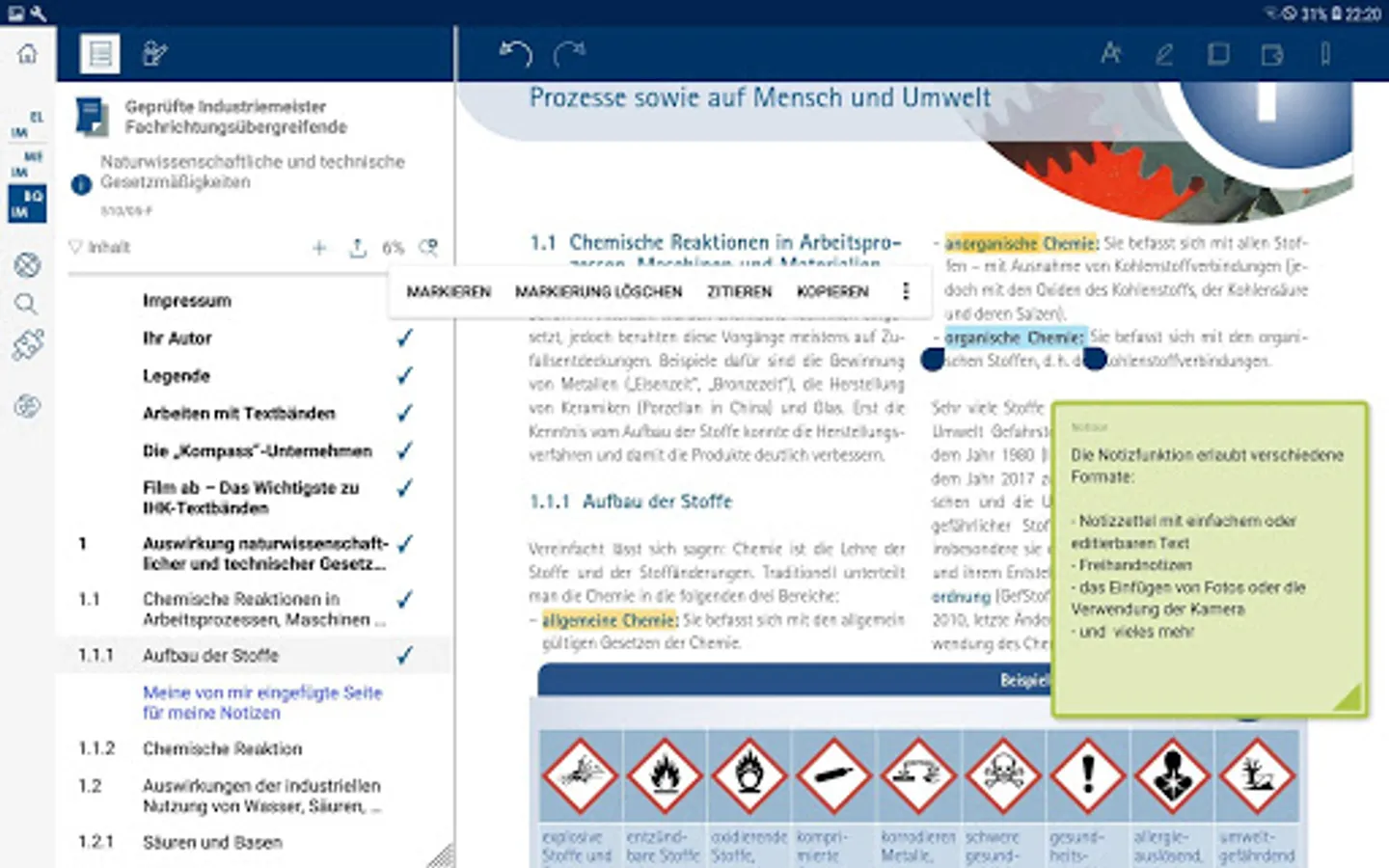1389x868 pixels.
Task: Add a bookmark with the bookmark icon
Action: pos(1325,54)
